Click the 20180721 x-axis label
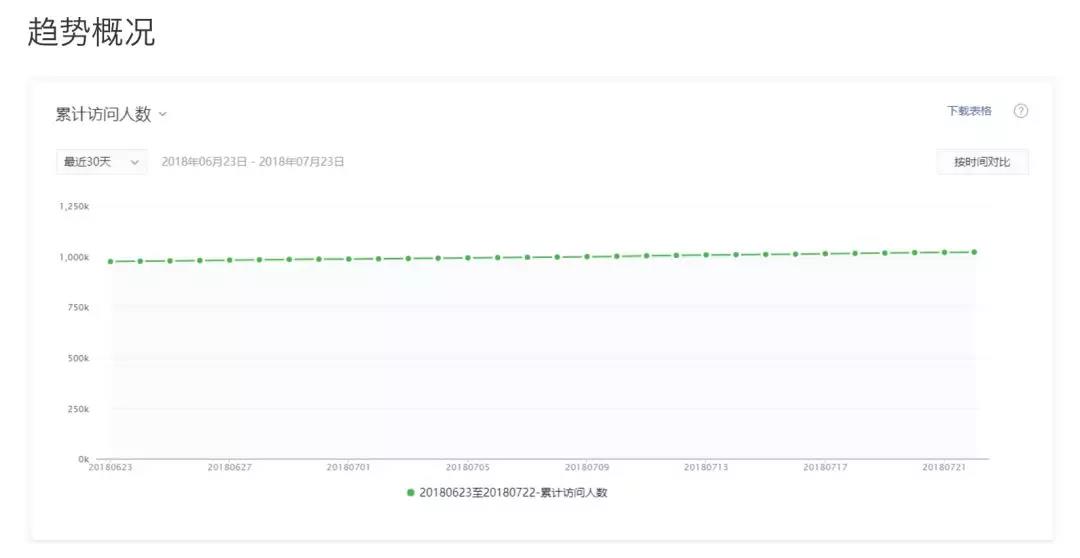The width and height of the screenshot is (1080, 558). tap(944, 467)
